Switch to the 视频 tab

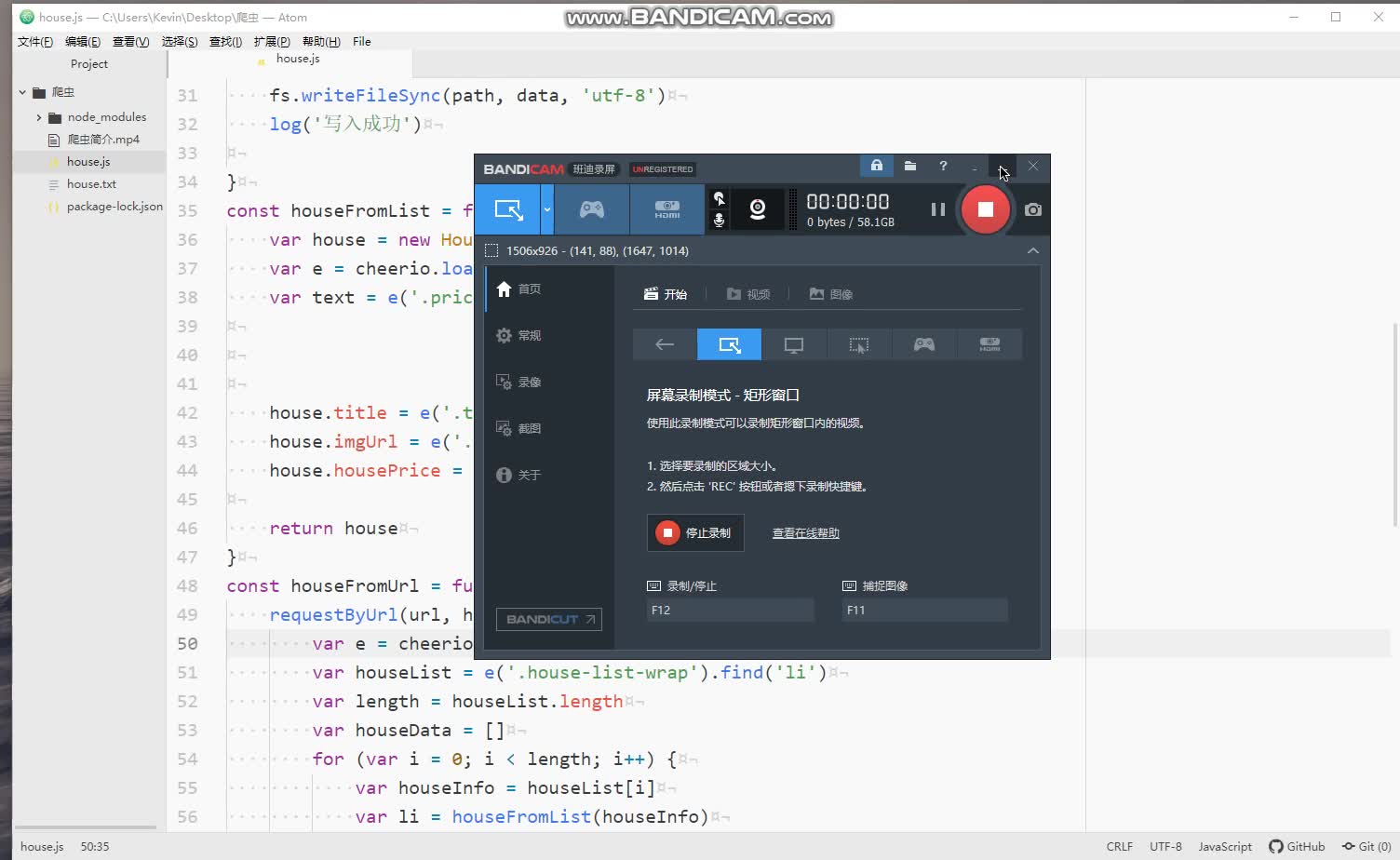pos(748,294)
